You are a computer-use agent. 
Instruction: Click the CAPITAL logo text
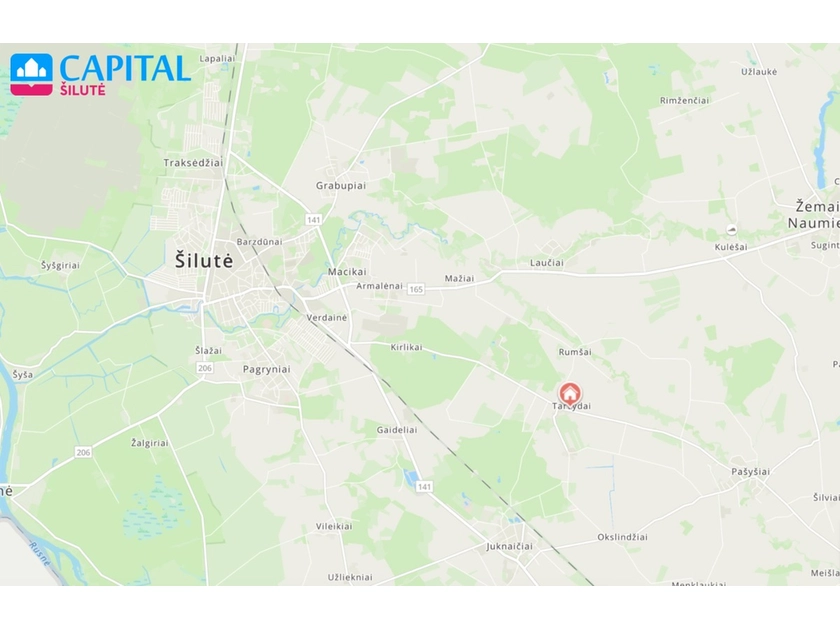(125, 68)
